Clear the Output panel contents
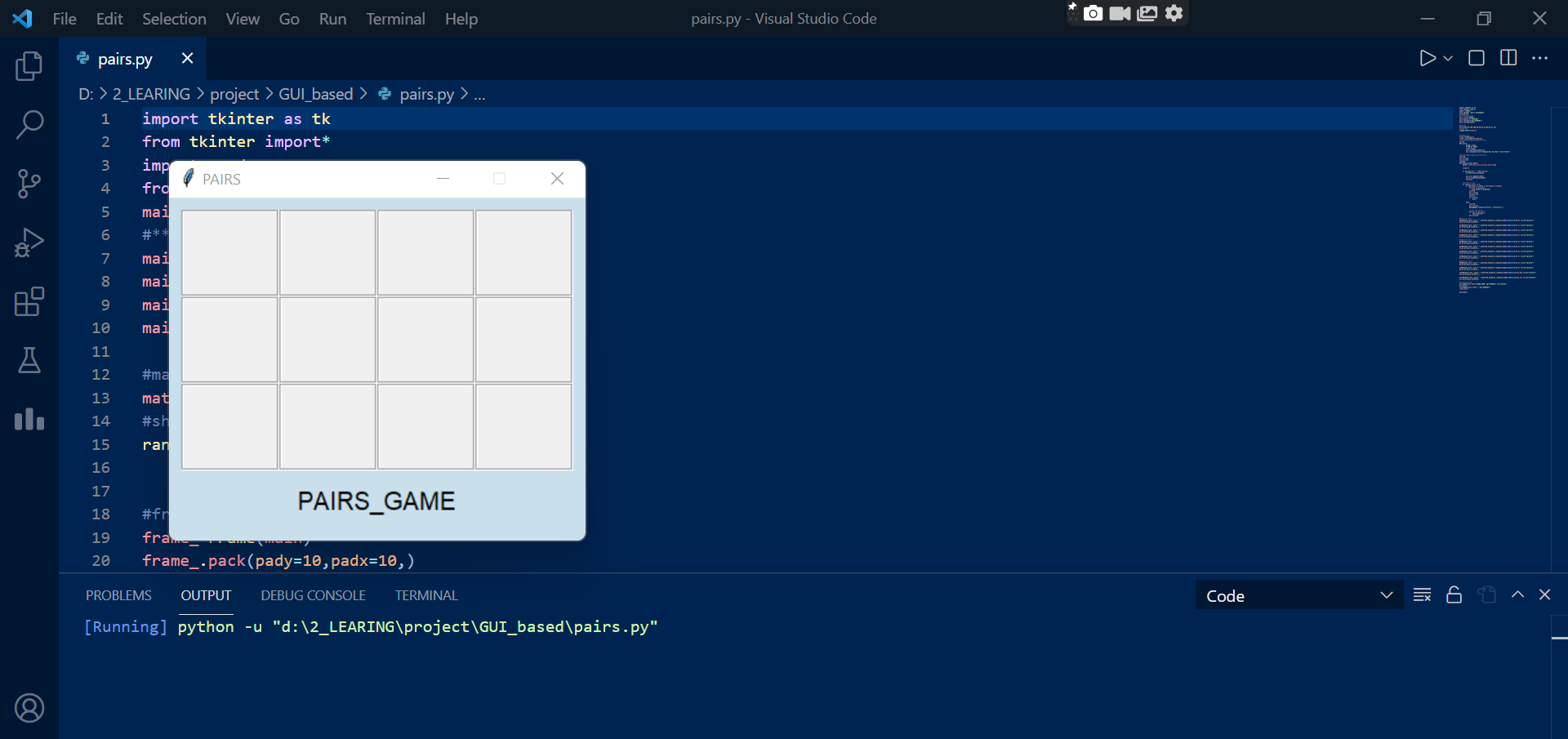This screenshot has height=739, width=1568. (1421, 594)
